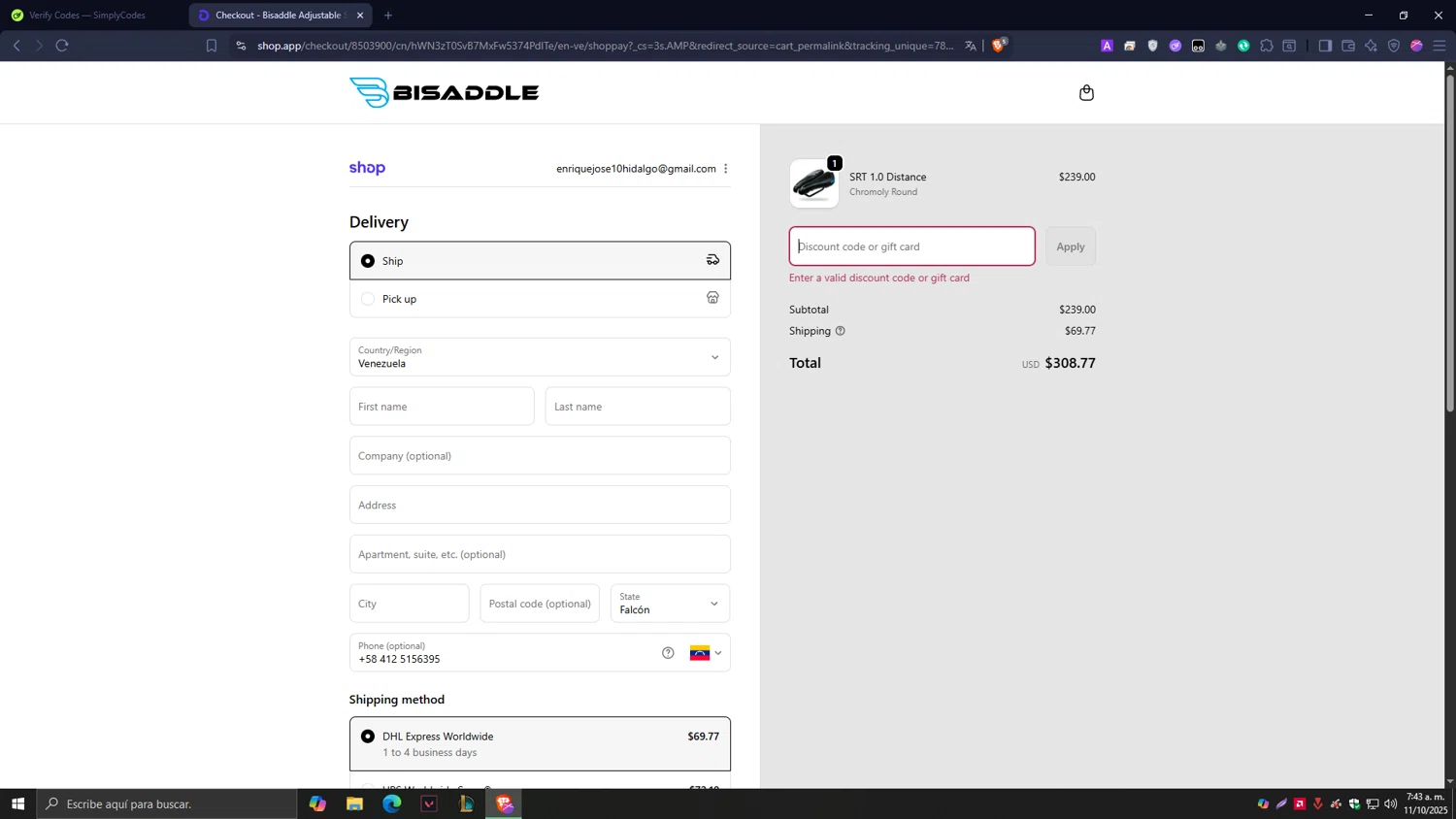
Task: Open File Explorer from the taskbar
Action: point(354,803)
